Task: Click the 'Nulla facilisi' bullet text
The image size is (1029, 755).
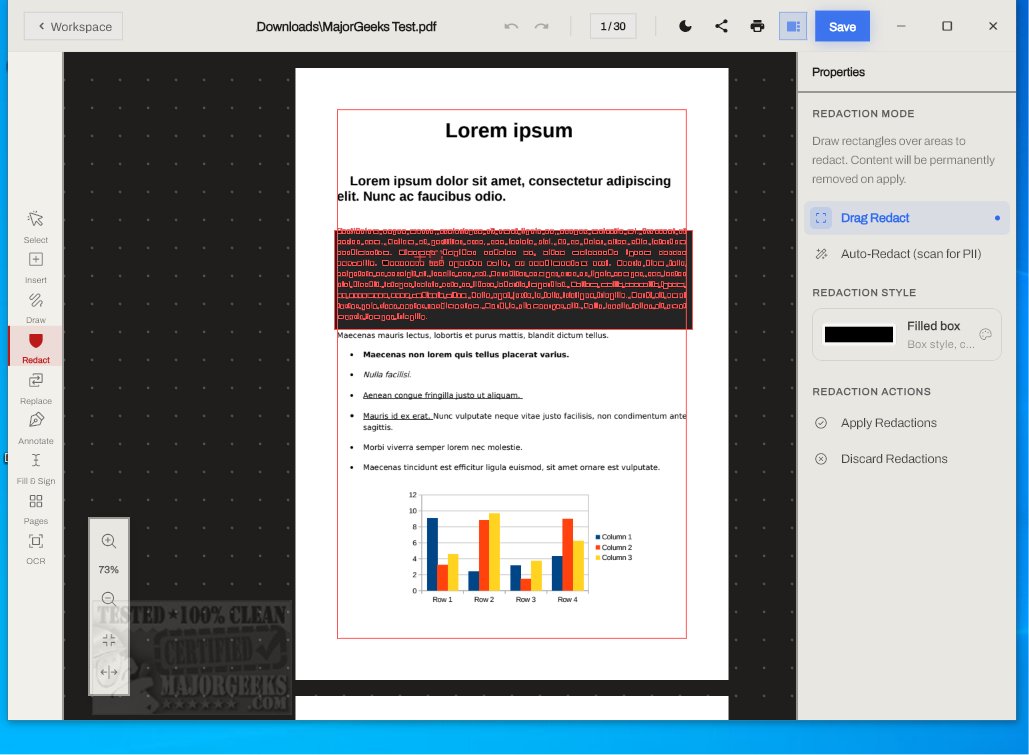Action: coord(387,374)
